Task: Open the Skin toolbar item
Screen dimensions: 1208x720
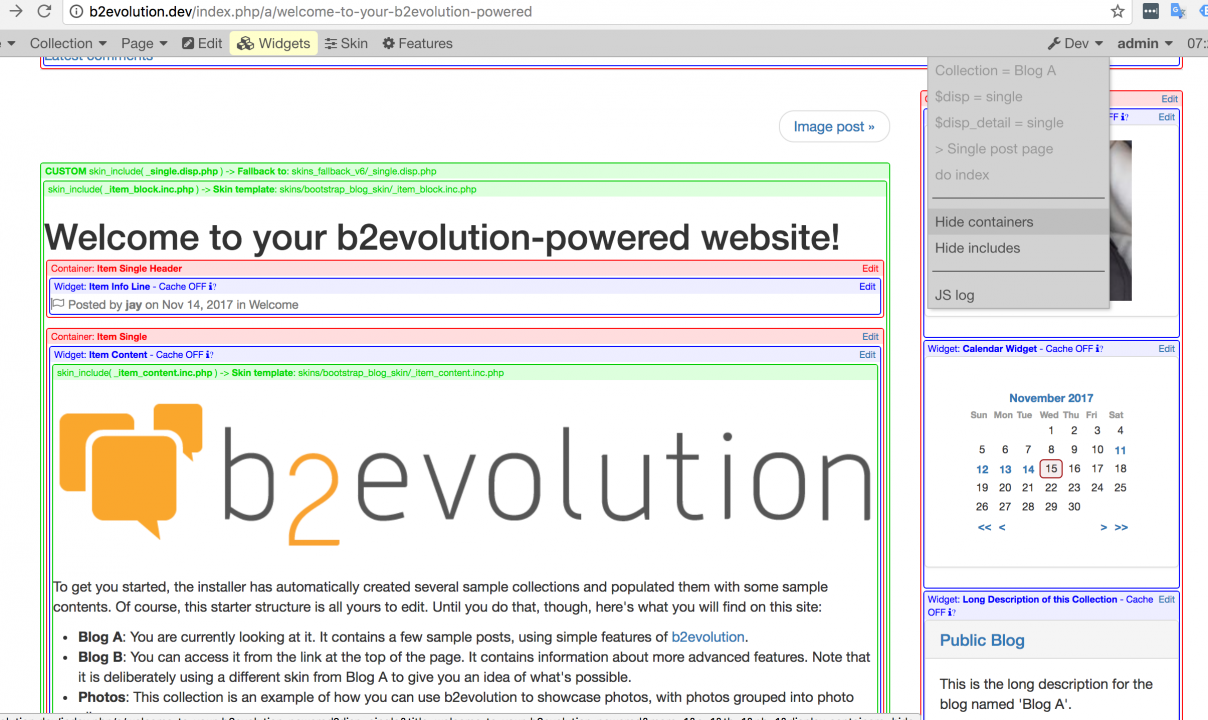Action: point(346,43)
